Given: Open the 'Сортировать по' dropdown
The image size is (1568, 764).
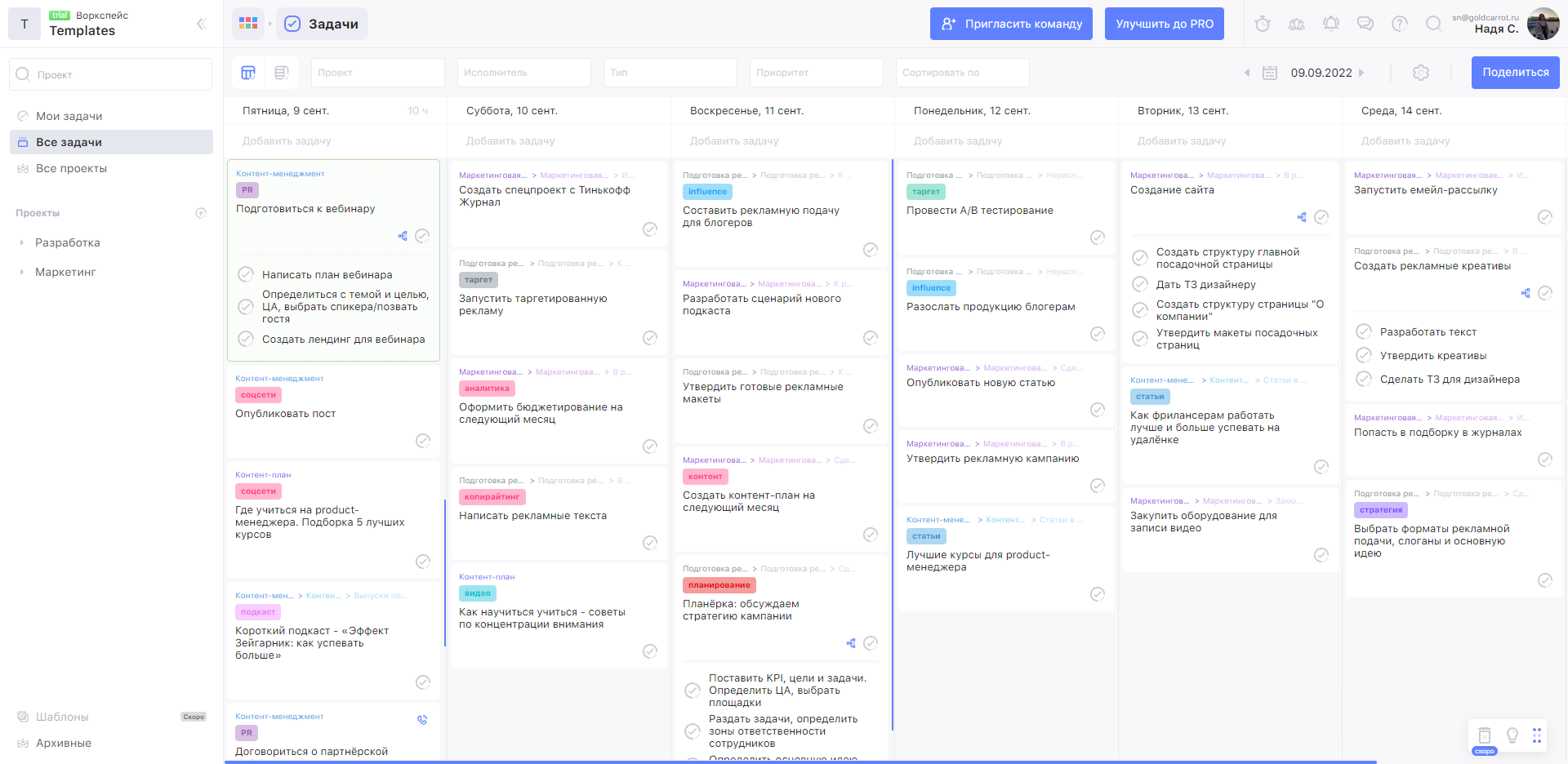Looking at the screenshot, I should click(963, 73).
